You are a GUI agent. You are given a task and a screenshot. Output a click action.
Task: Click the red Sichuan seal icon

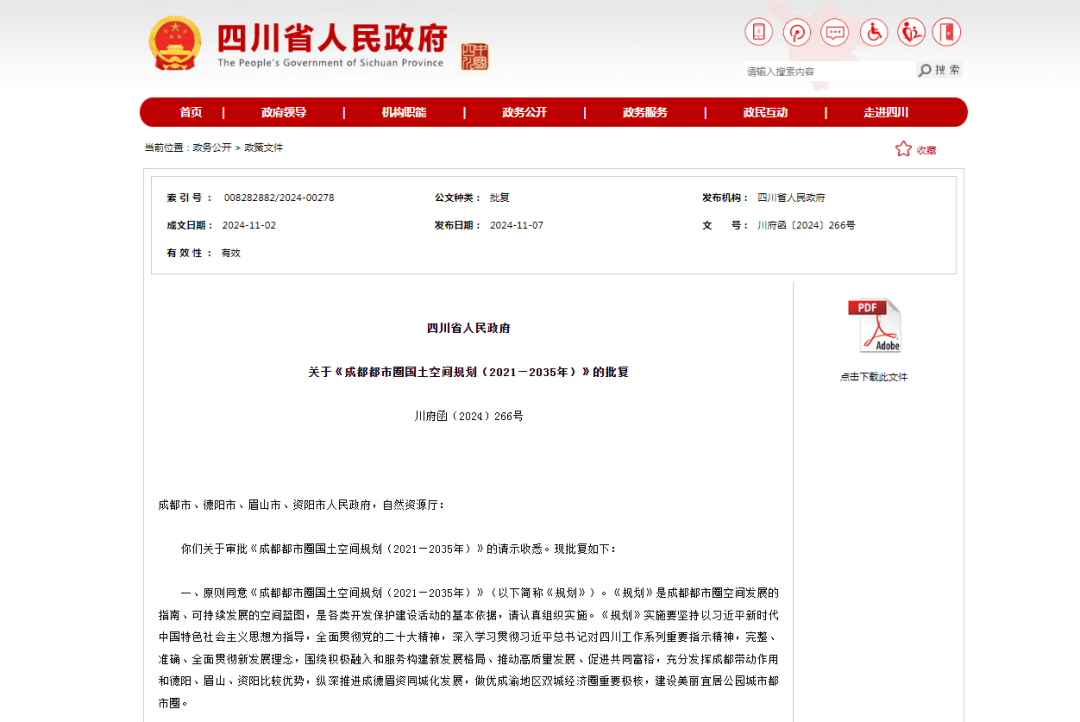(475, 56)
